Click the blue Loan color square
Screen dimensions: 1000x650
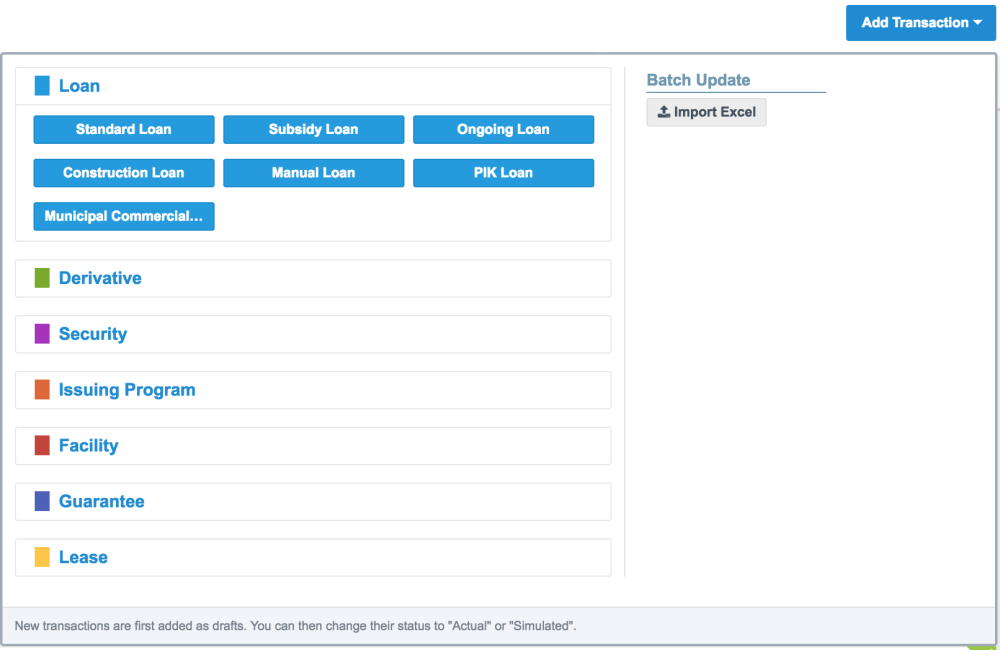pyautogui.click(x=42, y=85)
